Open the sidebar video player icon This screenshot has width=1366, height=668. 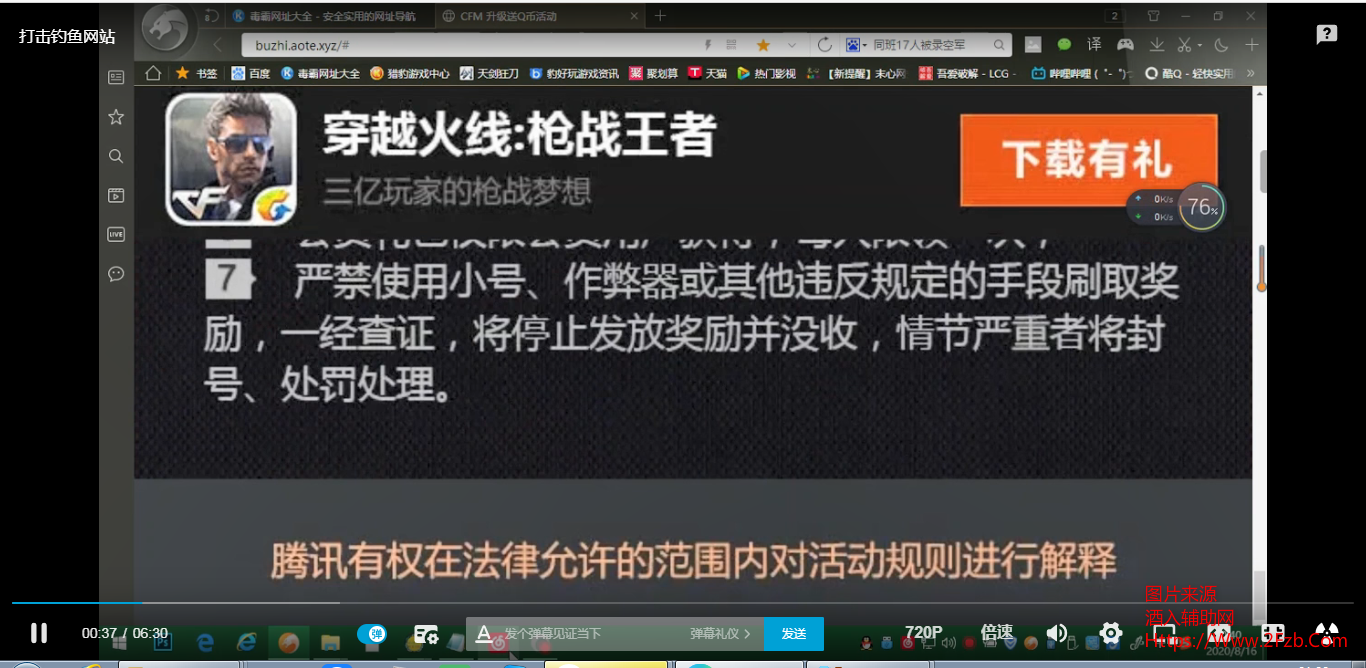pyautogui.click(x=116, y=195)
